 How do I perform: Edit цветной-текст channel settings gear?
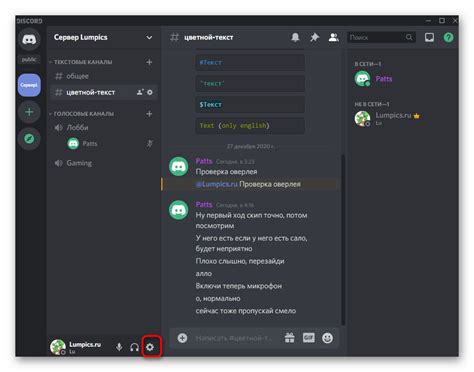pyautogui.click(x=150, y=92)
